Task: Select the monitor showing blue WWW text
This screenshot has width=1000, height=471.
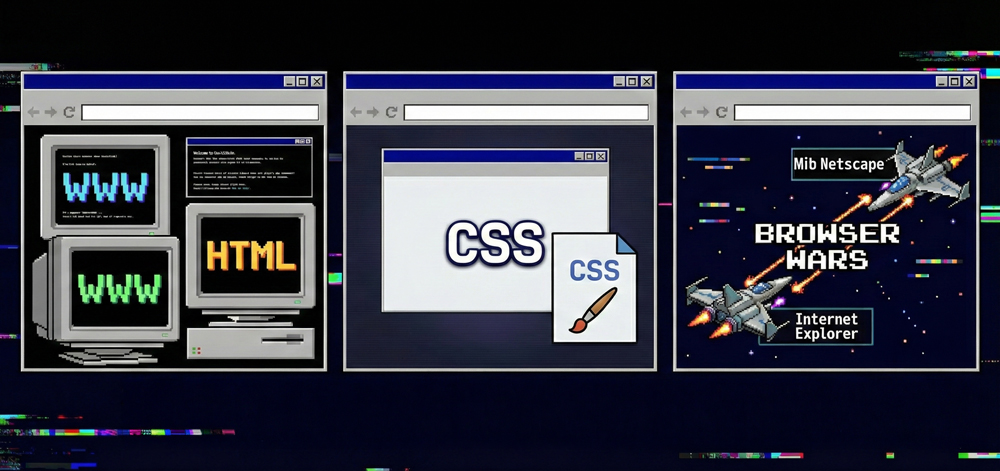Action: click(105, 185)
